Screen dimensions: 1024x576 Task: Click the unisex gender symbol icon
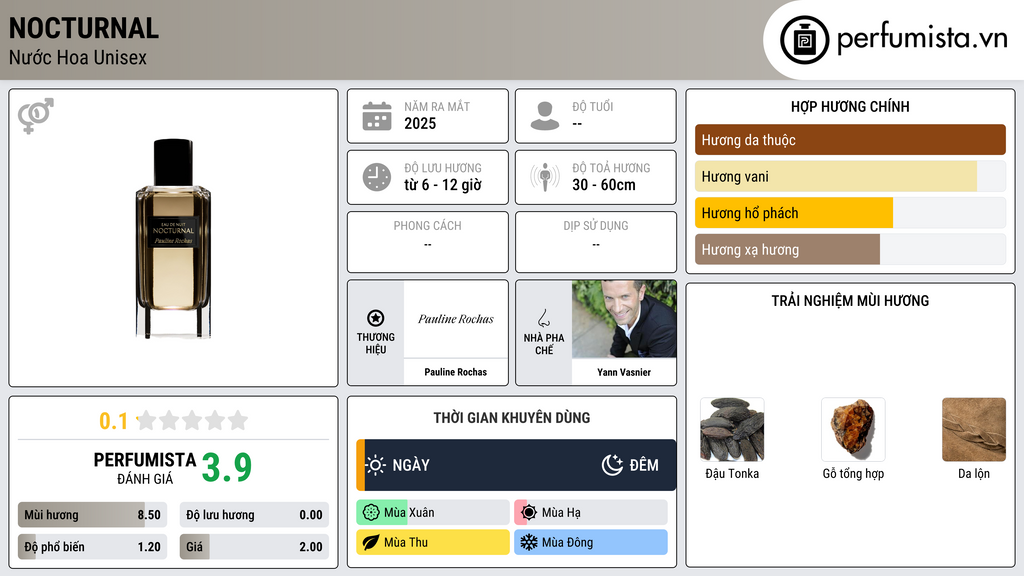pyautogui.click(x=36, y=116)
